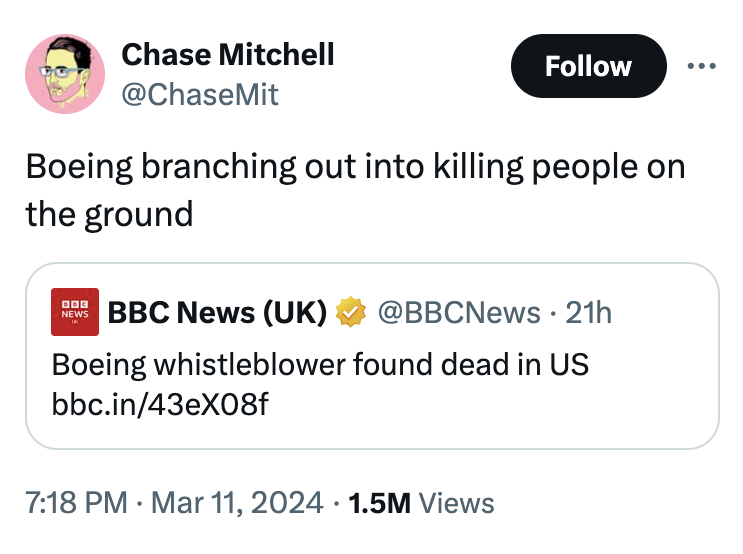Click the 'Boeing whistleblower found dead' headline
743x554 pixels.
[x=250, y=364]
